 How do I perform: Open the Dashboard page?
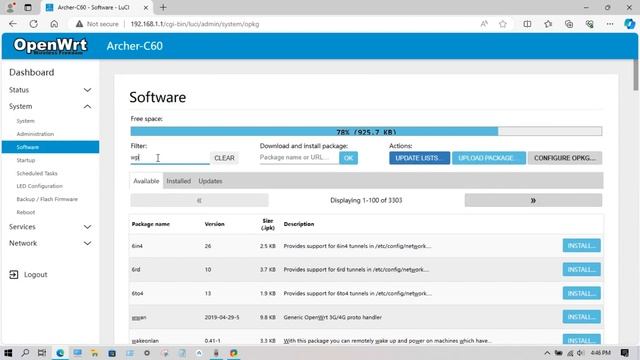(31, 72)
